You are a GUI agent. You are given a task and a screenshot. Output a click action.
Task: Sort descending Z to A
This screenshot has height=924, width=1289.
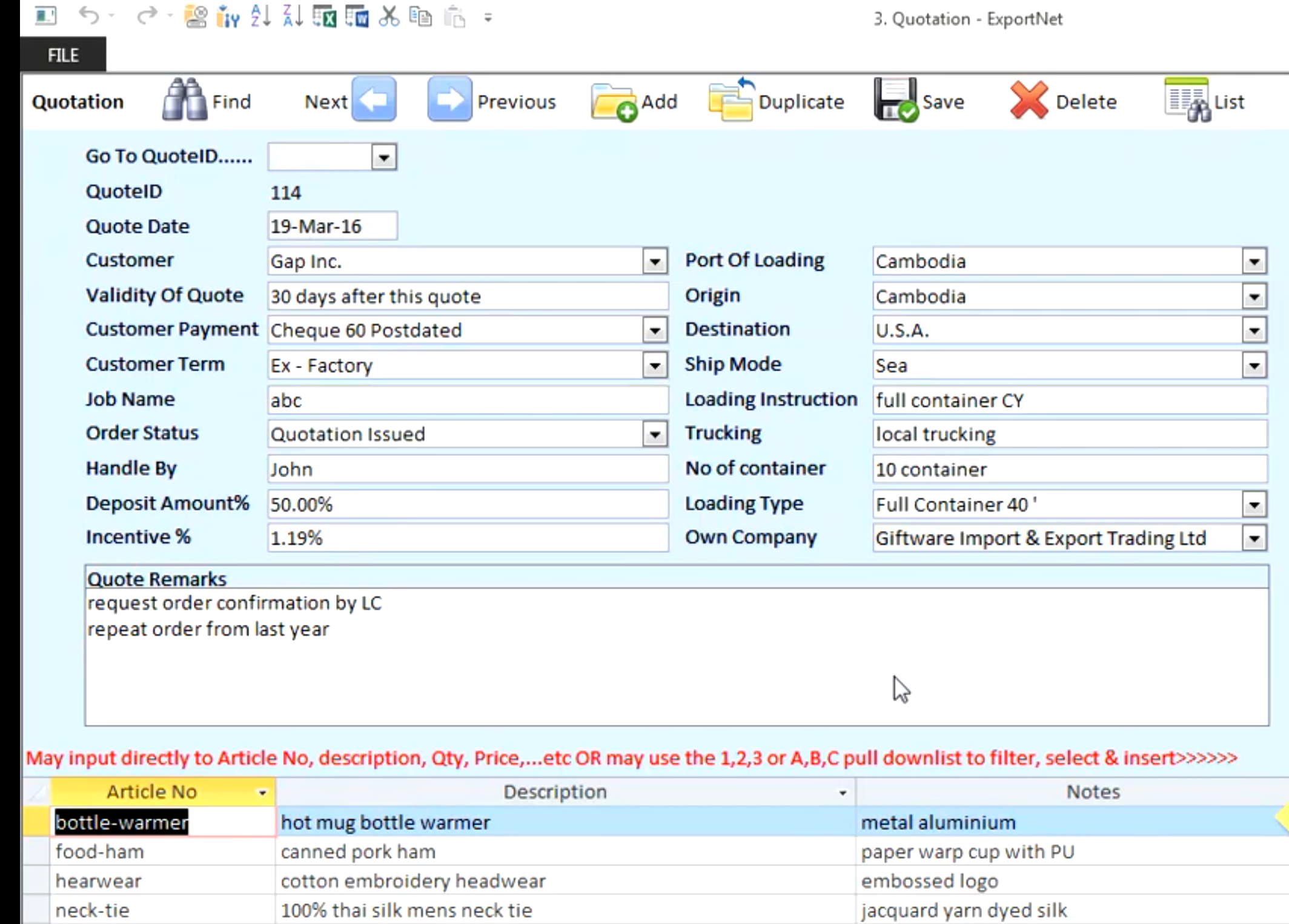click(x=293, y=16)
